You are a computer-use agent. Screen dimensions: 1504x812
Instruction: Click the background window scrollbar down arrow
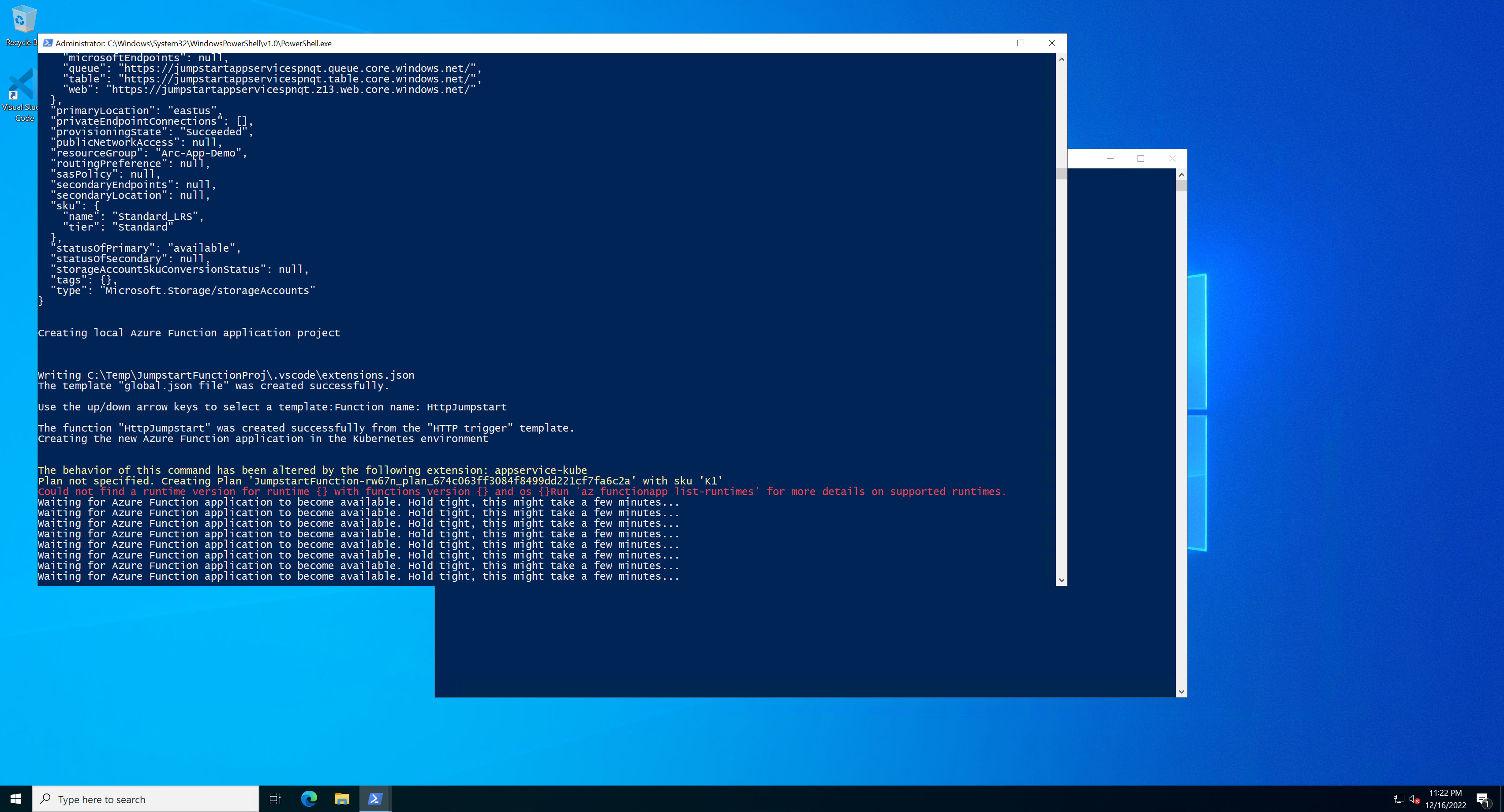pyautogui.click(x=1181, y=692)
